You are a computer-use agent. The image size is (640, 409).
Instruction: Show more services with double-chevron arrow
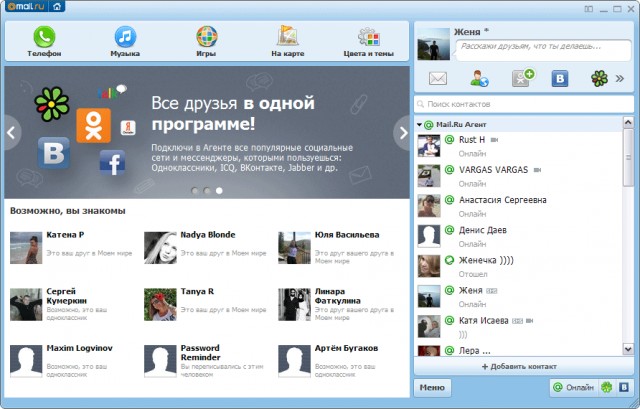pyautogui.click(x=619, y=78)
